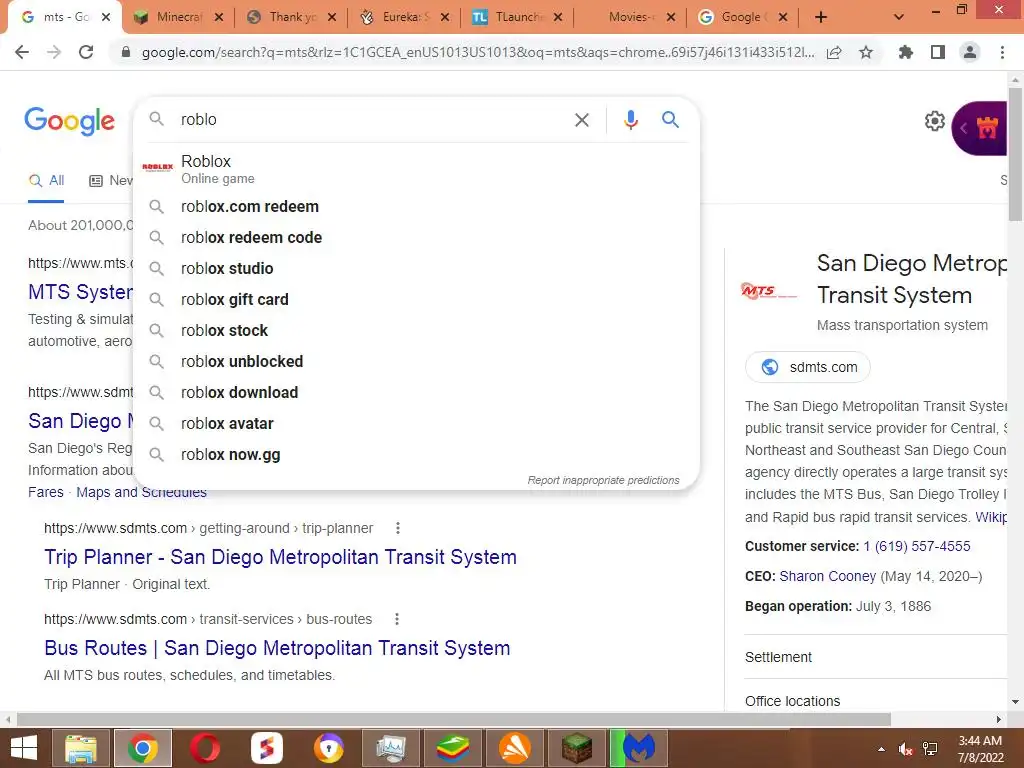1024x768 pixels.
Task: Clear the search box with the X
Action: click(x=581, y=120)
